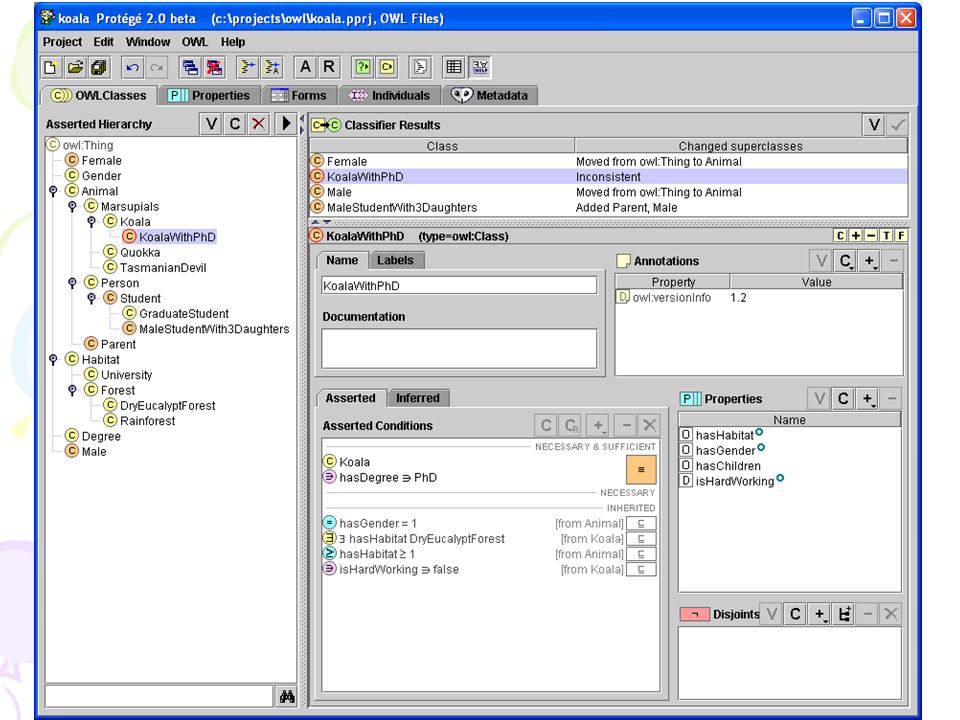Open the Window menu
960x720 pixels.
[x=148, y=42]
